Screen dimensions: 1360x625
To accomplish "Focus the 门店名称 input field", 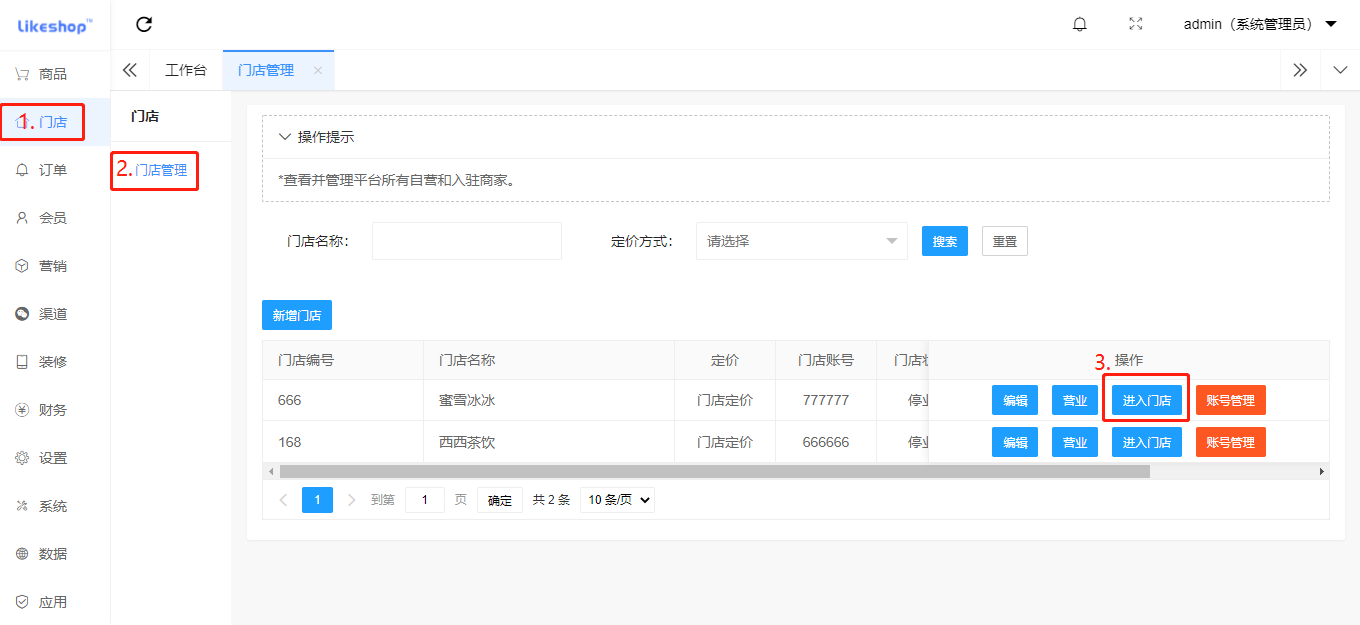I will pyautogui.click(x=467, y=241).
